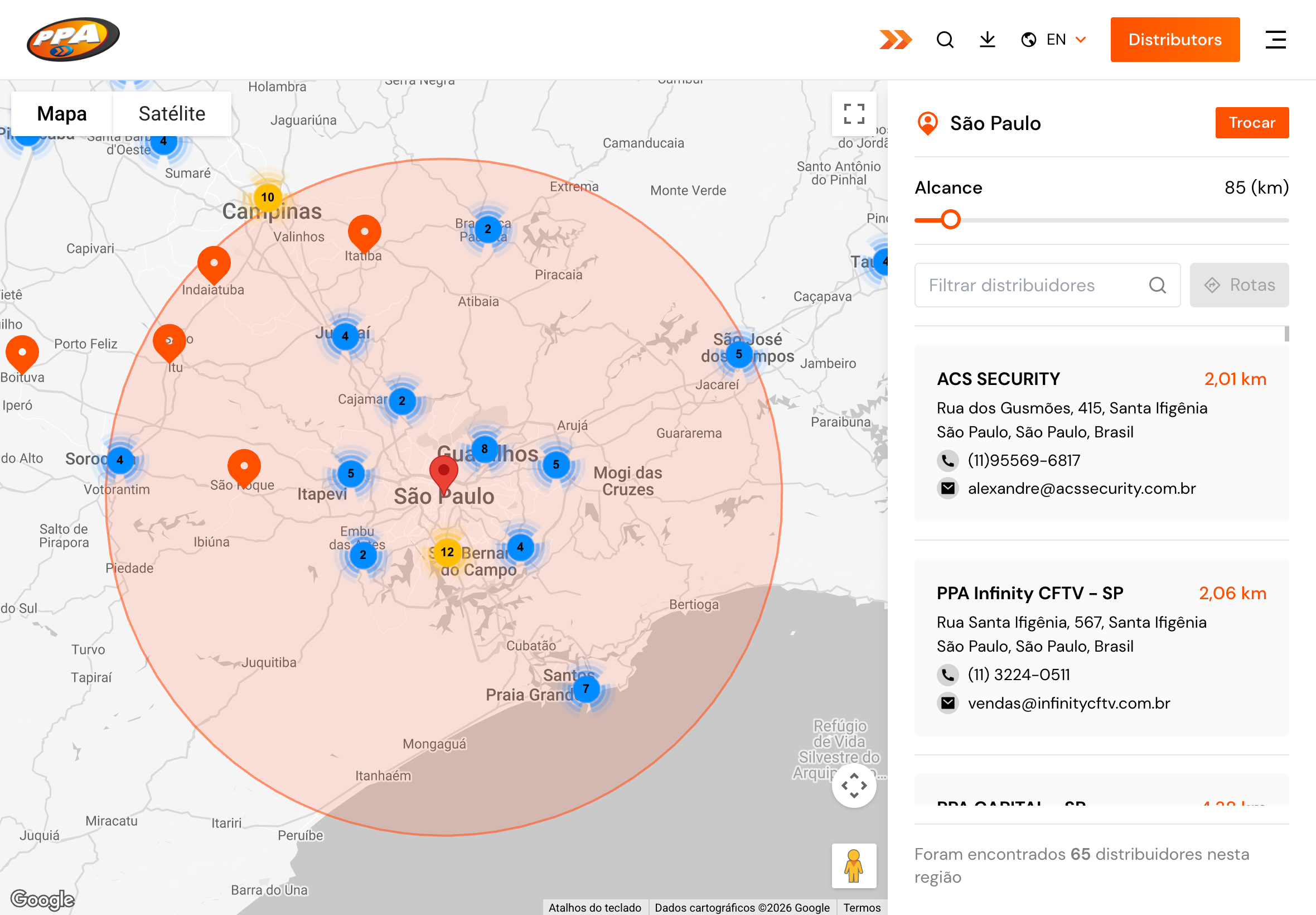Screen dimensions: 1316x915
Task: Click the red São Paulo center pin
Action: pos(443,475)
